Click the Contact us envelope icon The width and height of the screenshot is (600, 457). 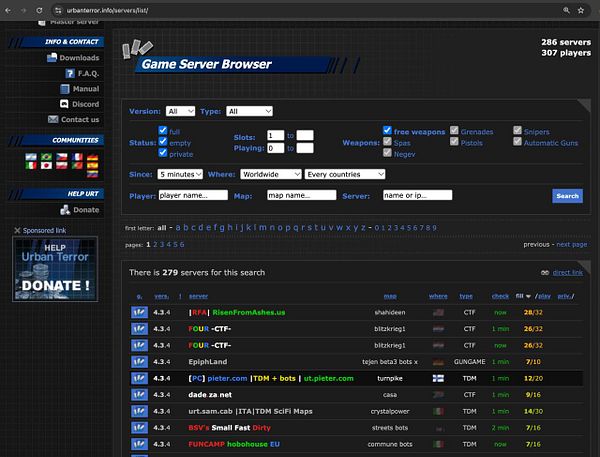point(53,119)
